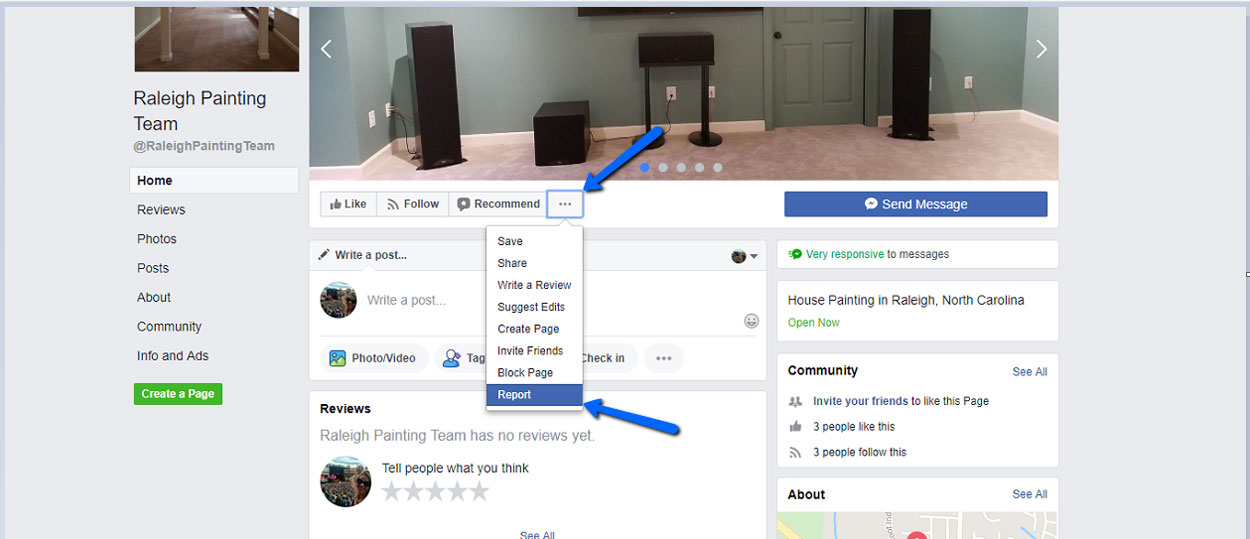Add Photo/Video to the post
This screenshot has height=539, width=1250.
tap(373, 358)
